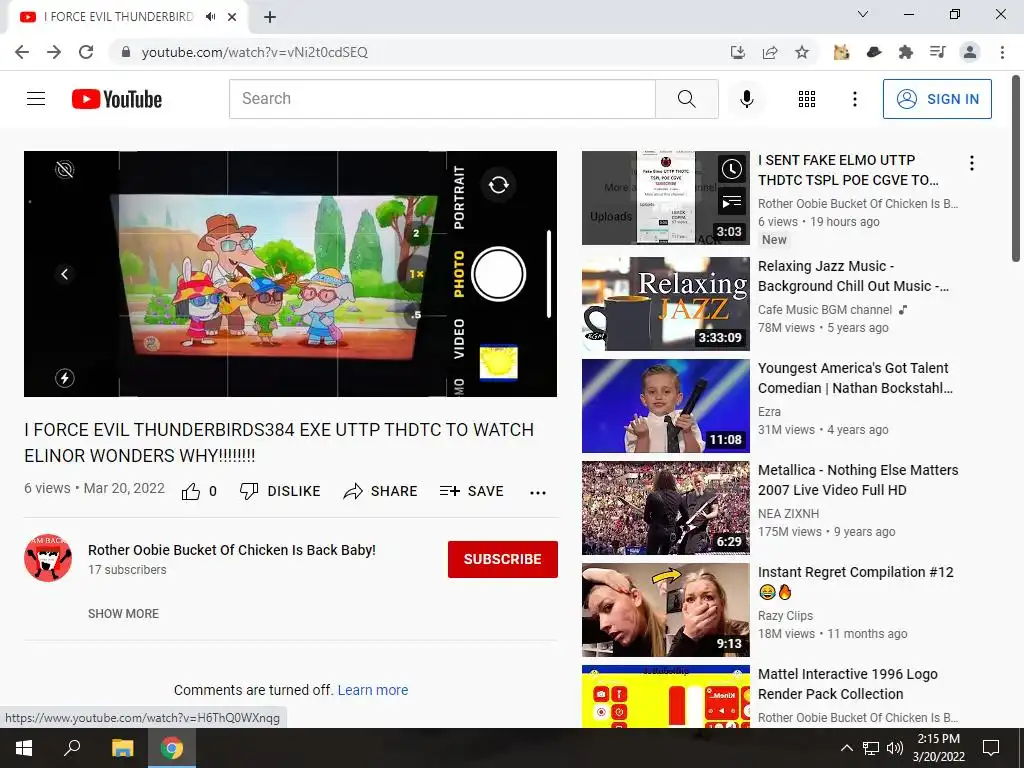Go forward in Chrome browser
Viewport: 1024px width, 768px height.
[x=54, y=52]
